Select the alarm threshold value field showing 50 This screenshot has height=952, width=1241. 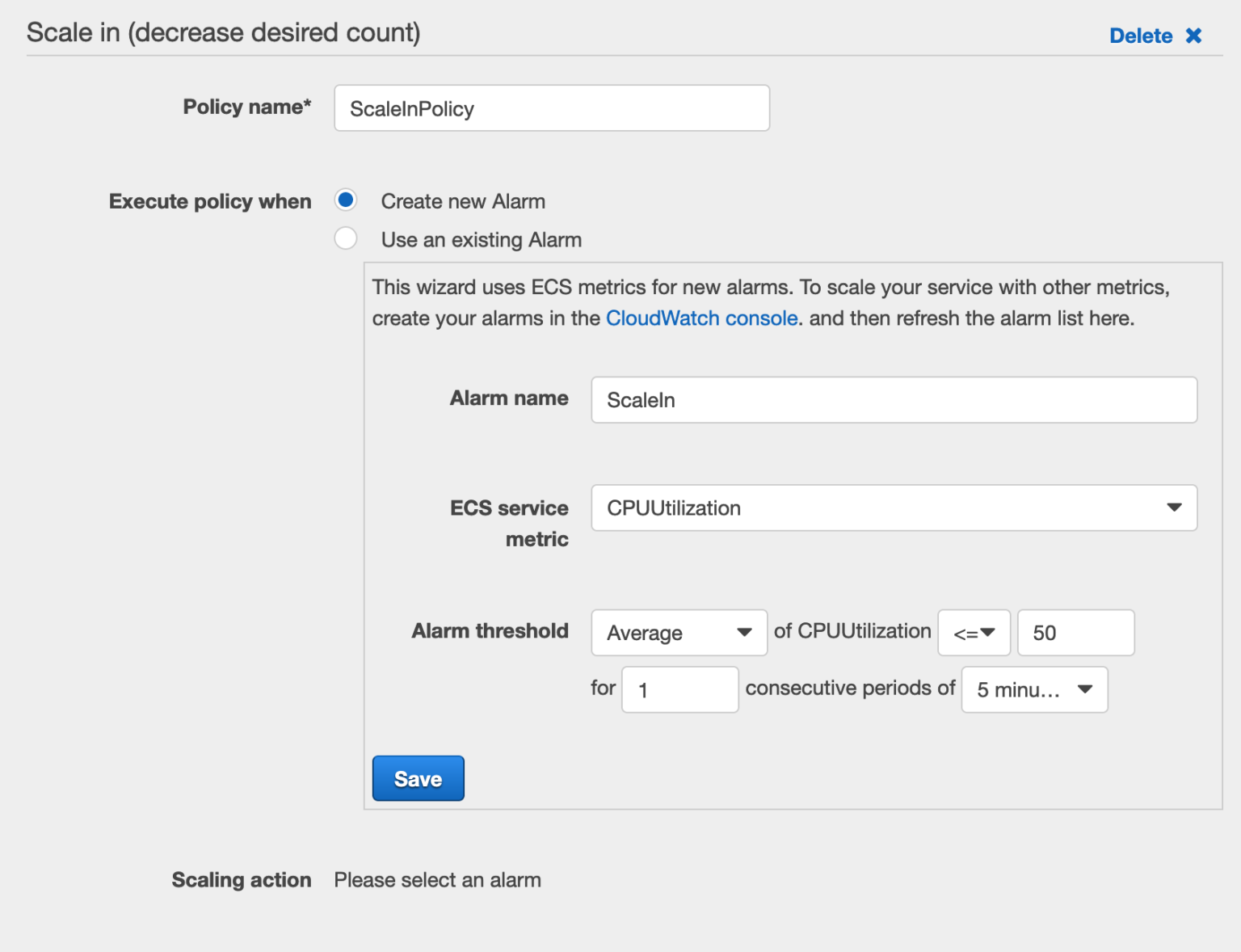point(1075,633)
